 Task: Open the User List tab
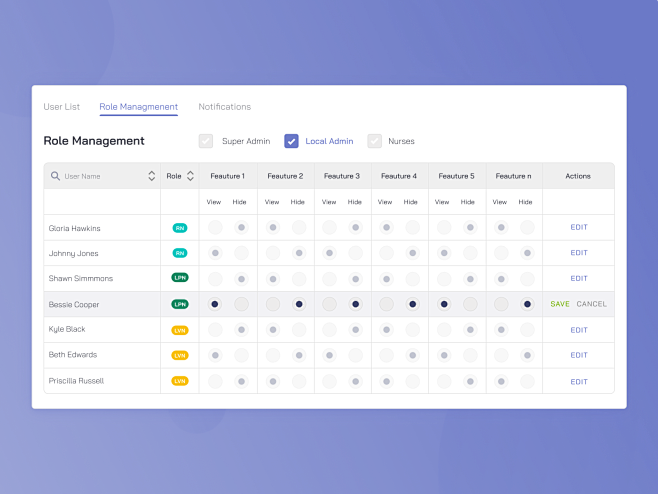click(x=61, y=107)
